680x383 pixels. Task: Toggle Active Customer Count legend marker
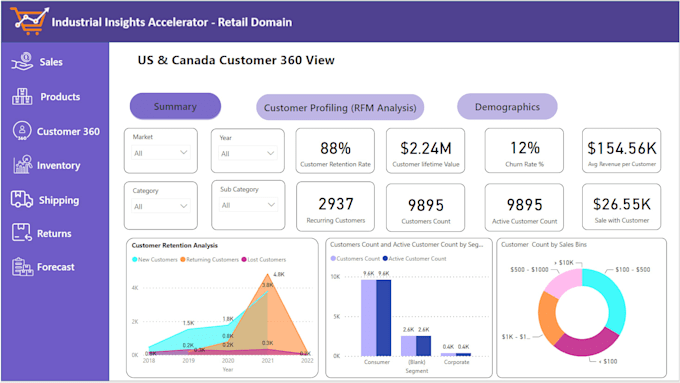[385, 259]
